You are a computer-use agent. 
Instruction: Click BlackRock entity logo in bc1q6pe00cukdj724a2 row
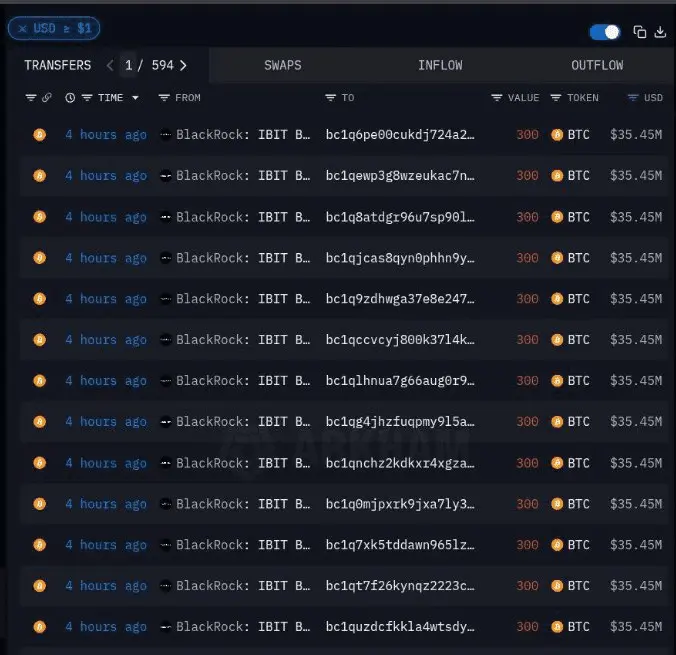pos(166,135)
